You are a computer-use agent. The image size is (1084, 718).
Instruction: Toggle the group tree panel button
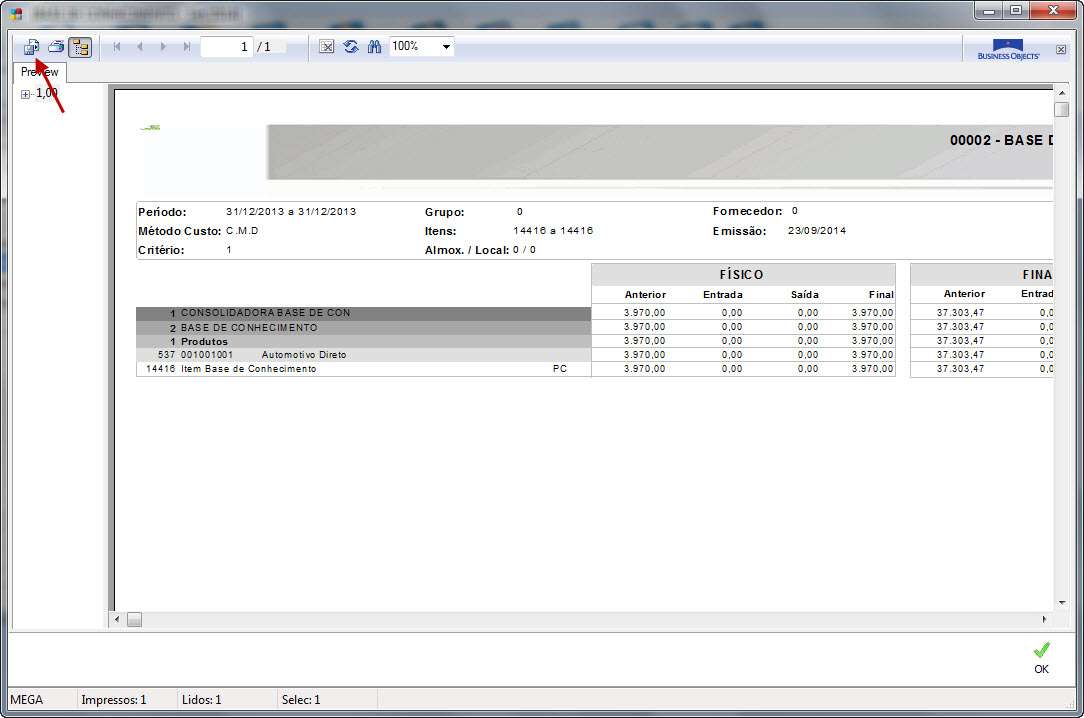(x=80, y=47)
